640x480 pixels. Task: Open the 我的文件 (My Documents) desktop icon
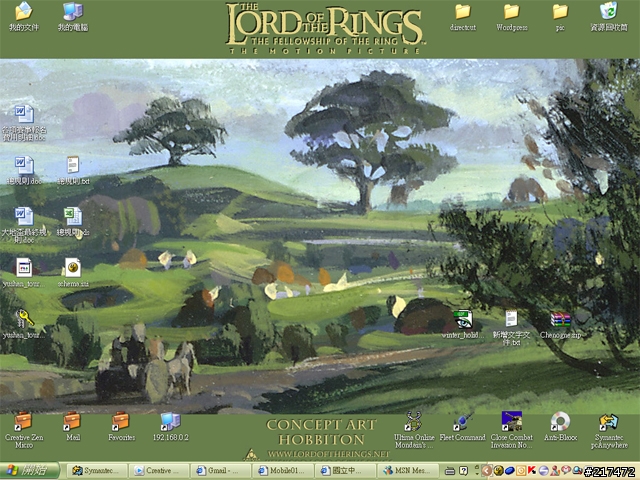coord(24,16)
